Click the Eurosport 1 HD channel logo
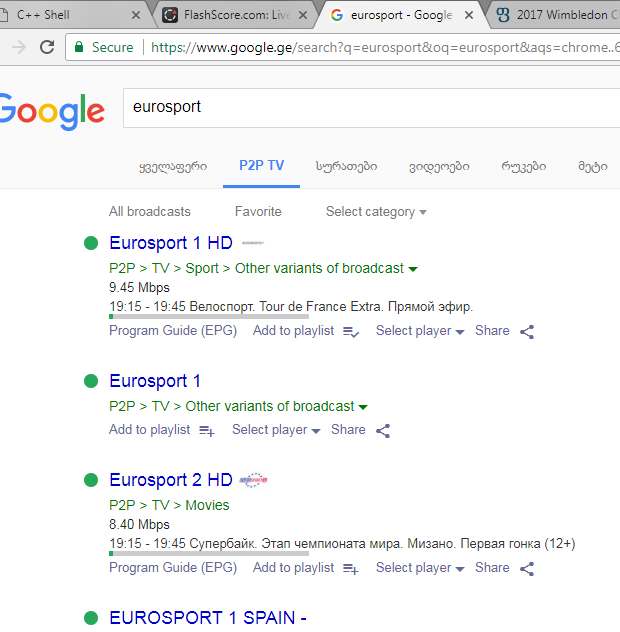620x632 pixels. pyautogui.click(x=253, y=243)
